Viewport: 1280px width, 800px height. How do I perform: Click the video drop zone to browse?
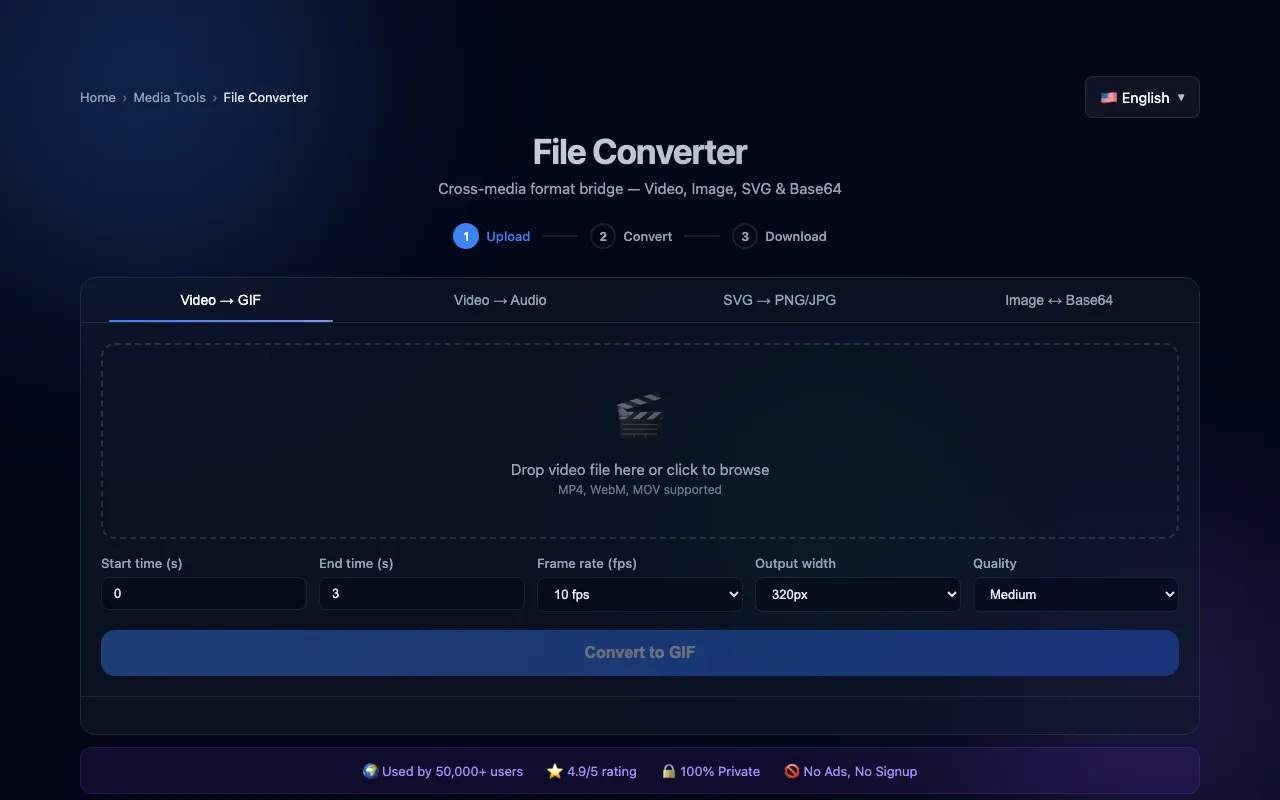tap(640, 441)
